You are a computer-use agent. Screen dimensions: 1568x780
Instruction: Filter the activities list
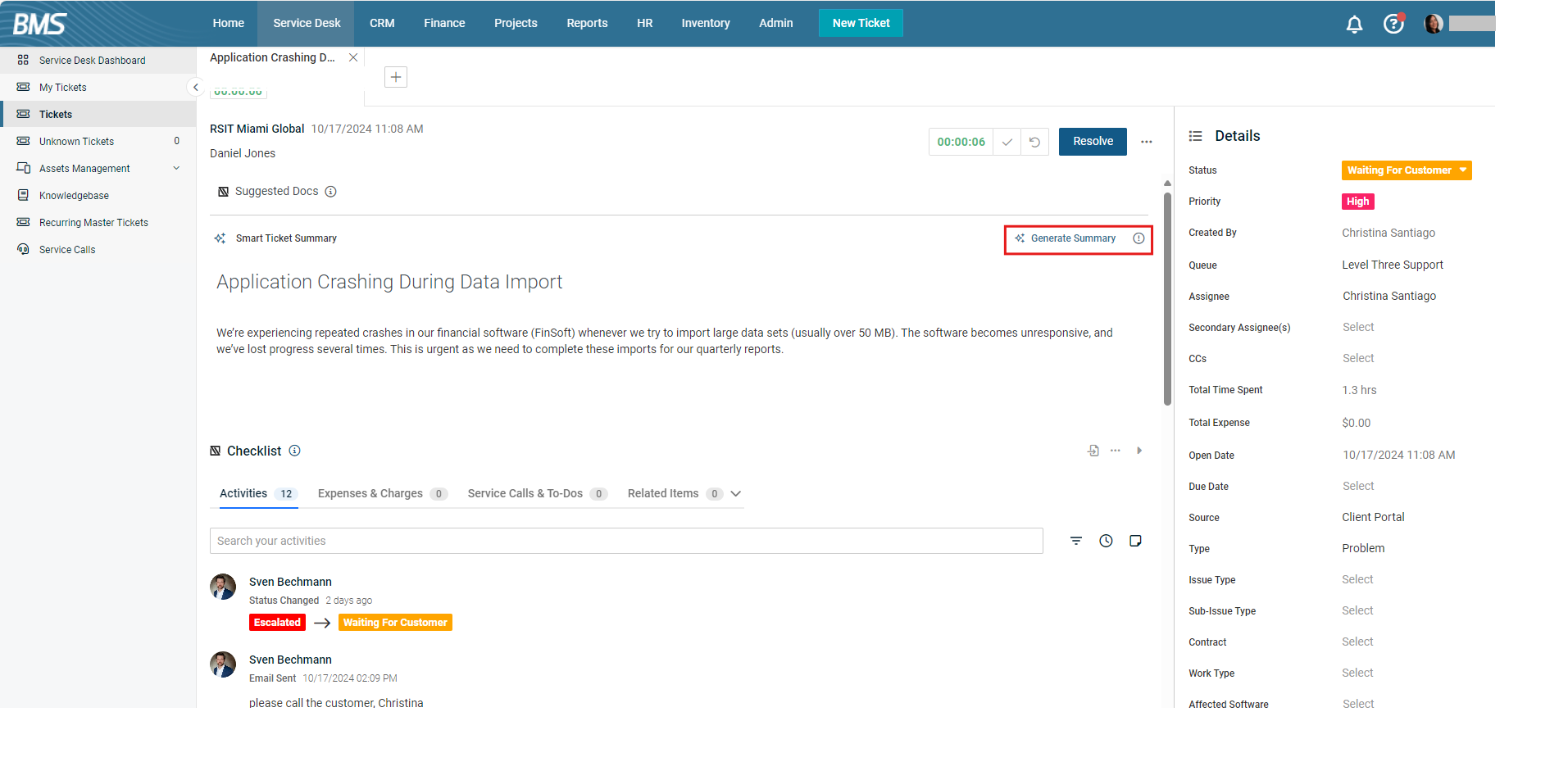click(x=1075, y=541)
